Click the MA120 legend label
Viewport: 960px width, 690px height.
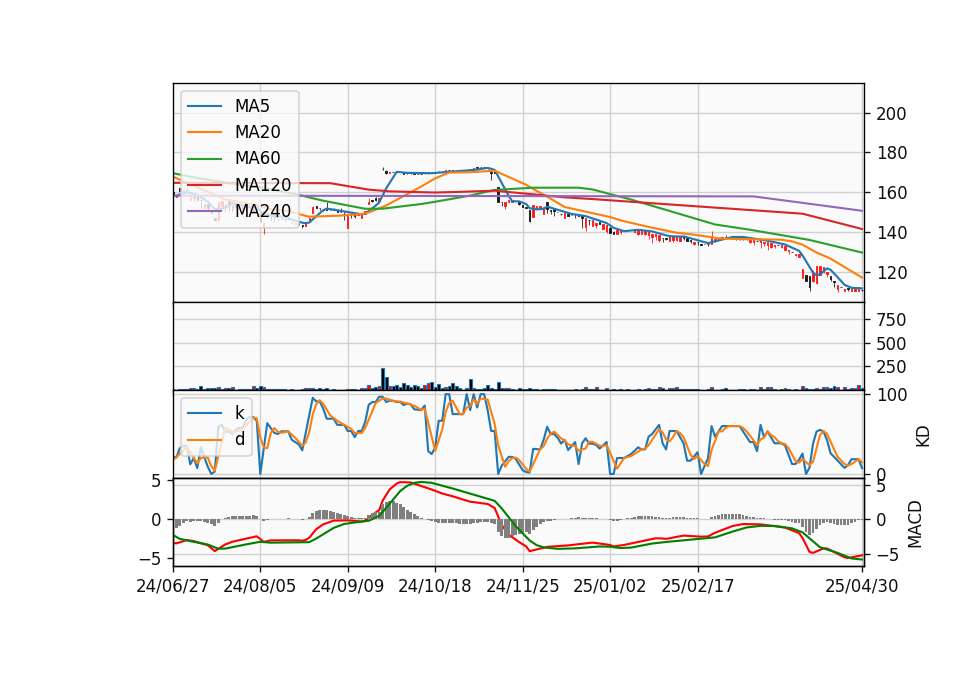[x=263, y=185]
